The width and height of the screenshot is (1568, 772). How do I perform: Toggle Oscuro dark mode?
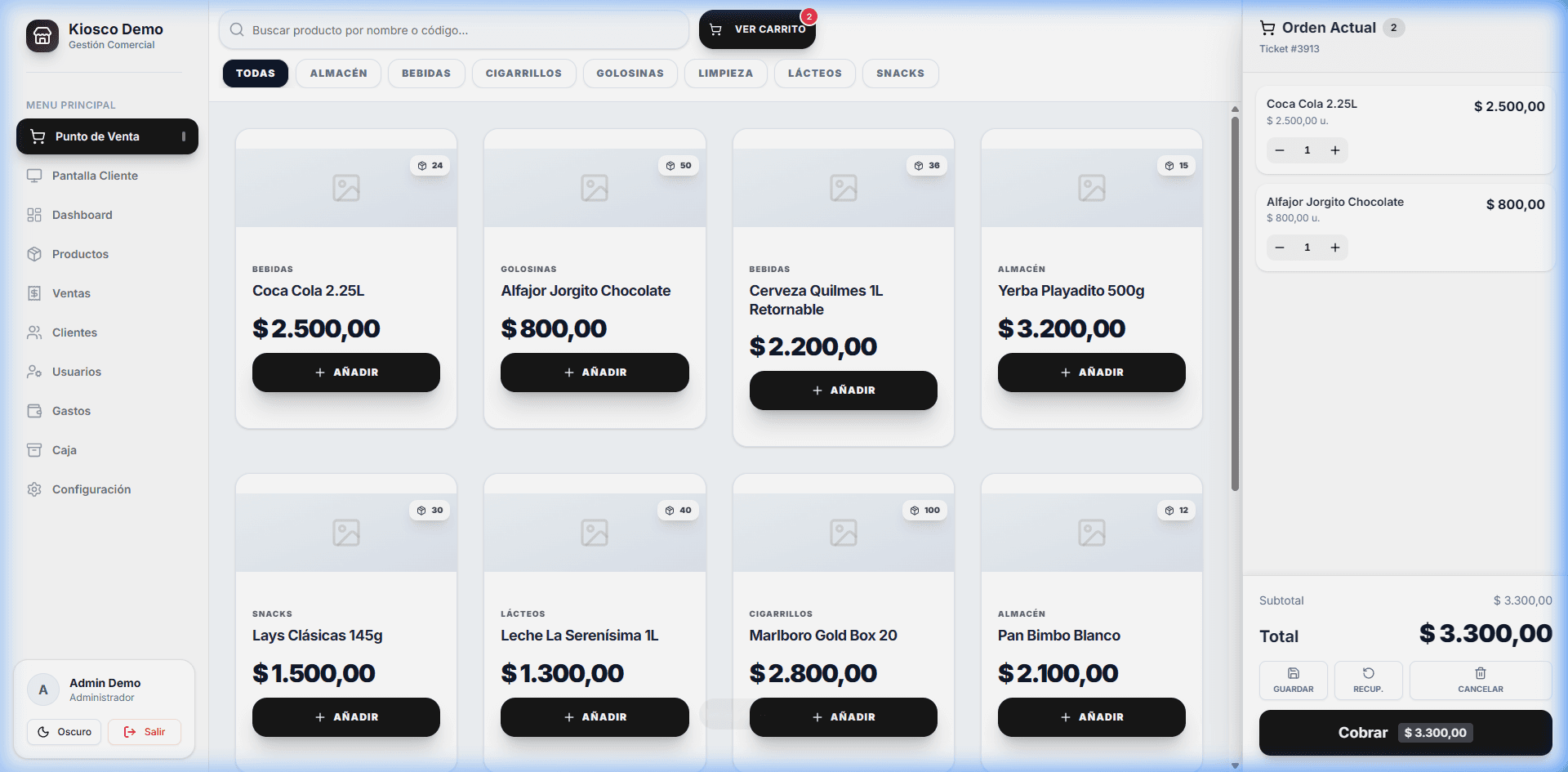tap(64, 732)
